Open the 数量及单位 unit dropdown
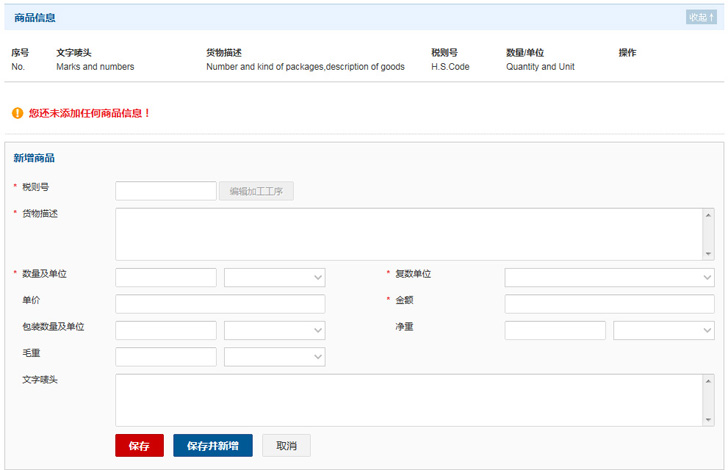The height and width of the screenshot is (470, 728). tap(275, 278)
